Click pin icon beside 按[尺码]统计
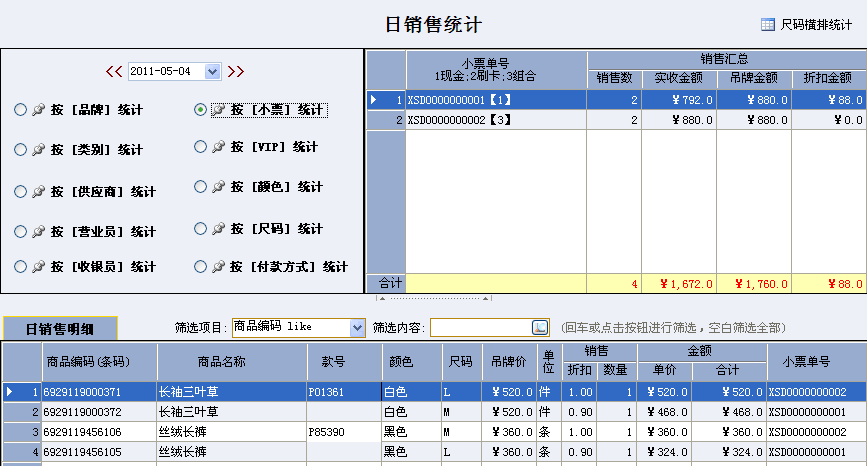Image resolution: width=867 pixels, height=466 pixels. click(x=218, y=228)
